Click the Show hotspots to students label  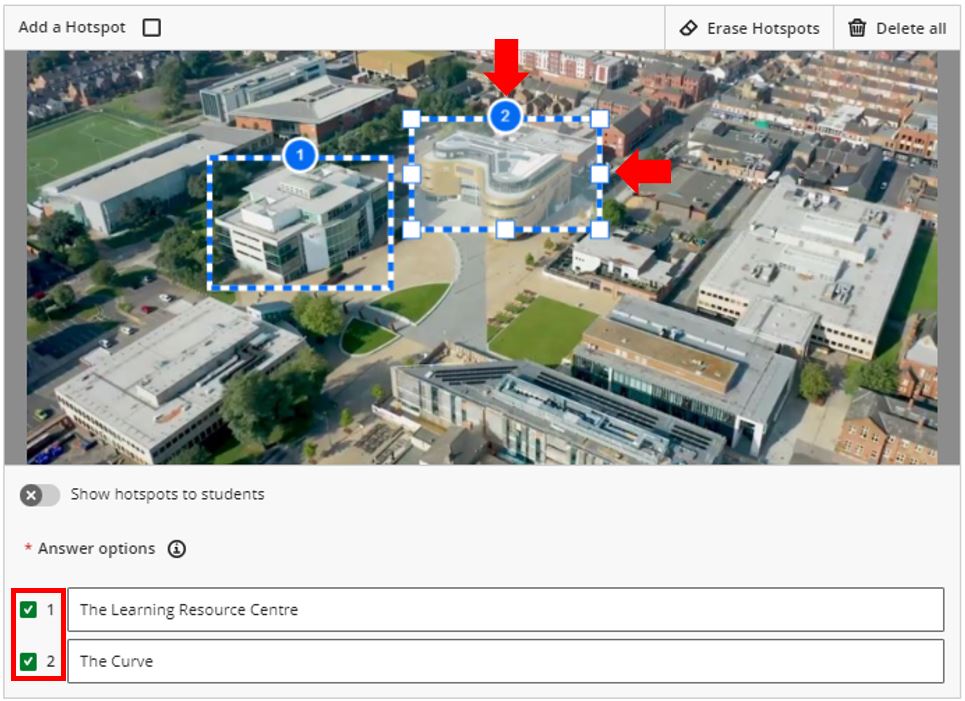(167, 494)
